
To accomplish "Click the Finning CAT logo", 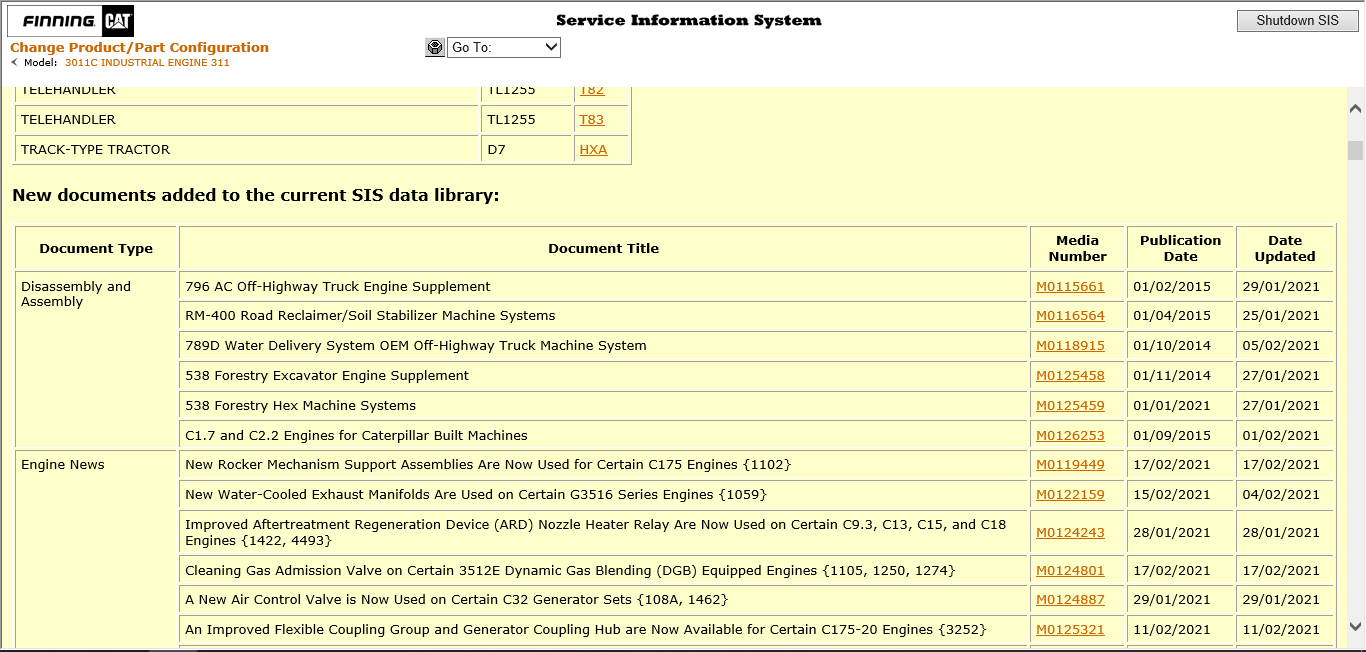I will click(x=69, y=20).
